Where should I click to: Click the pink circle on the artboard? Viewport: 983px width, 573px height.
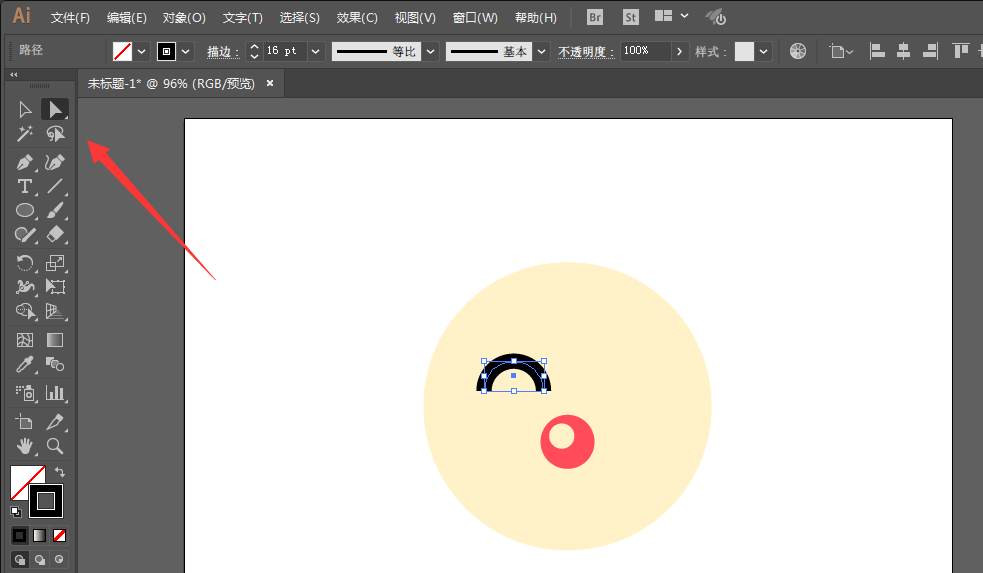580,450
